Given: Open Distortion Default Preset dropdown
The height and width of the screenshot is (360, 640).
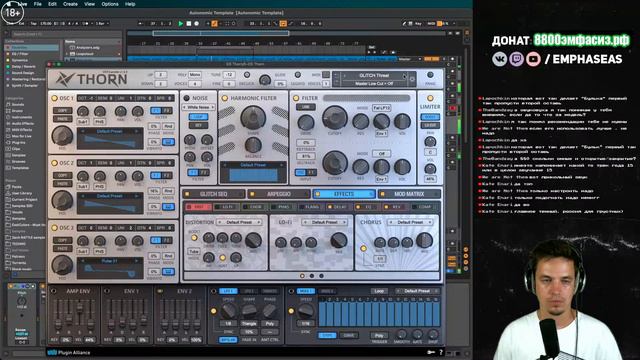Looking at the screenshot, I should tap(239, 222).
